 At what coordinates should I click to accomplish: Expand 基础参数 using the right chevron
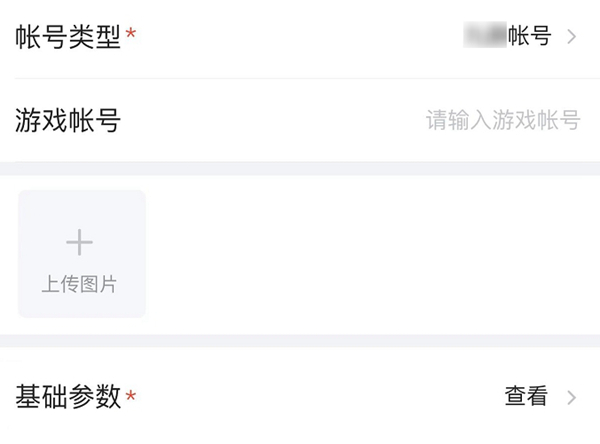click(572, 397)
